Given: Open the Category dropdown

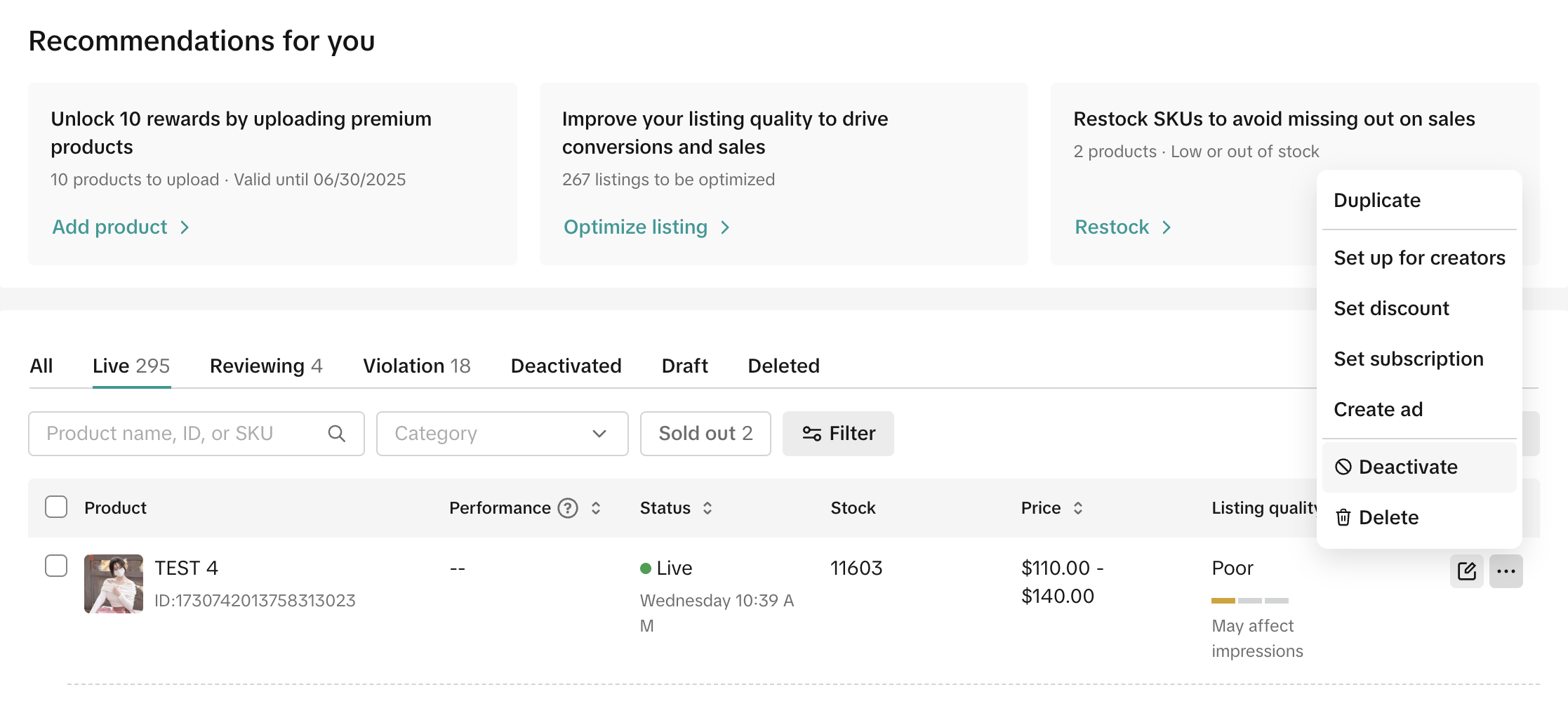Looking at the screenshot, I should [502, 434].
